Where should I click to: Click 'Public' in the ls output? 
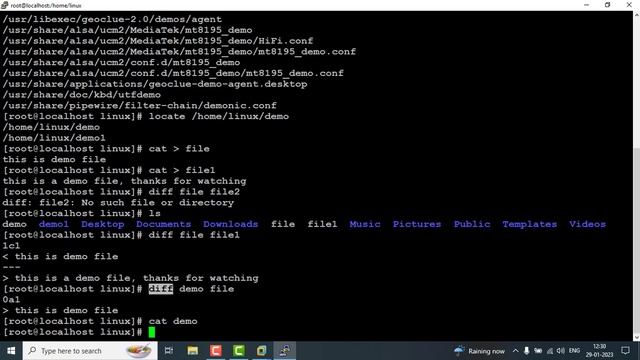coord(472,224)
